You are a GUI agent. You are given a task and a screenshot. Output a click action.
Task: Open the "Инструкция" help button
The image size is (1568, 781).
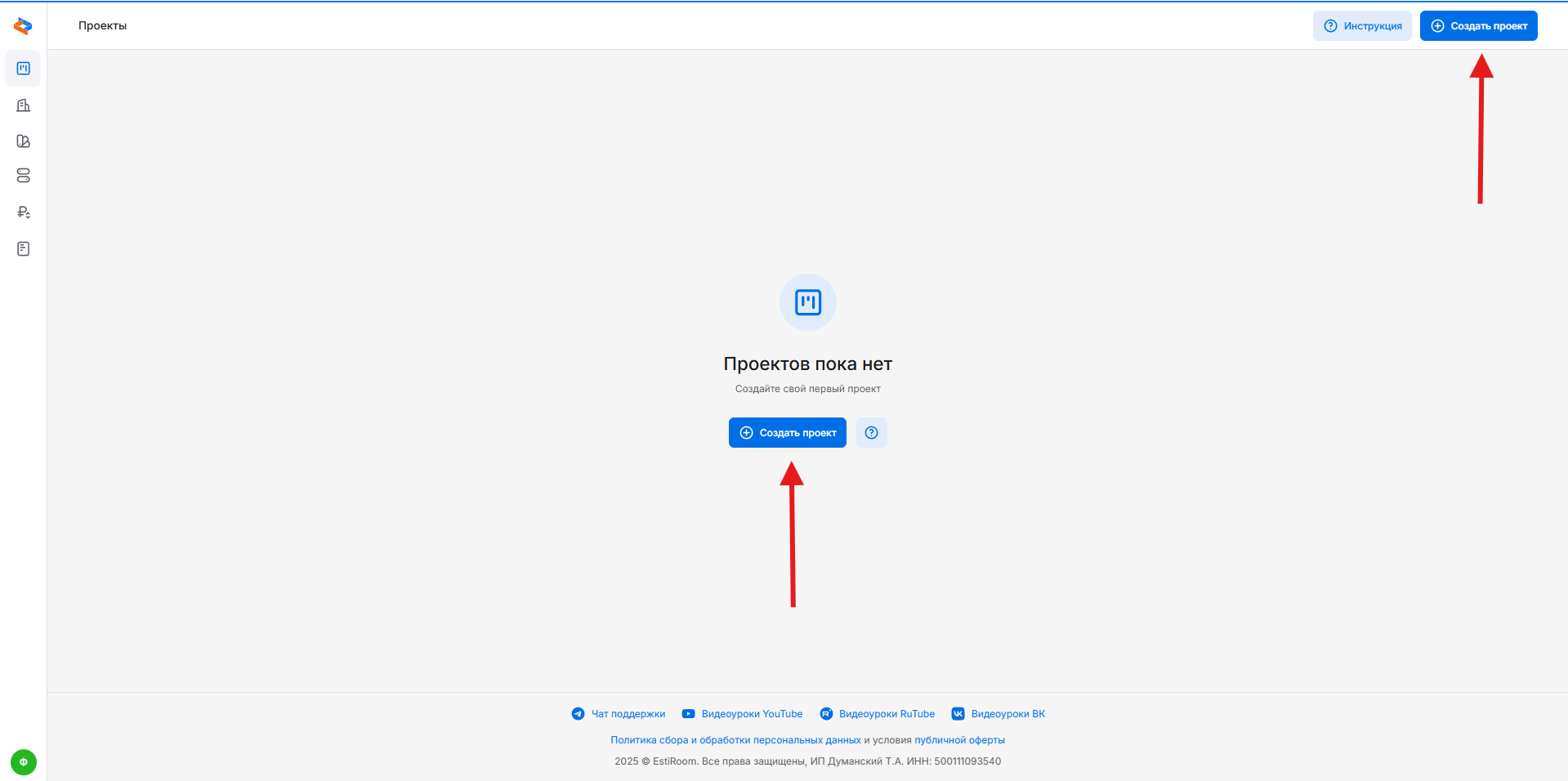point(1362,26)
